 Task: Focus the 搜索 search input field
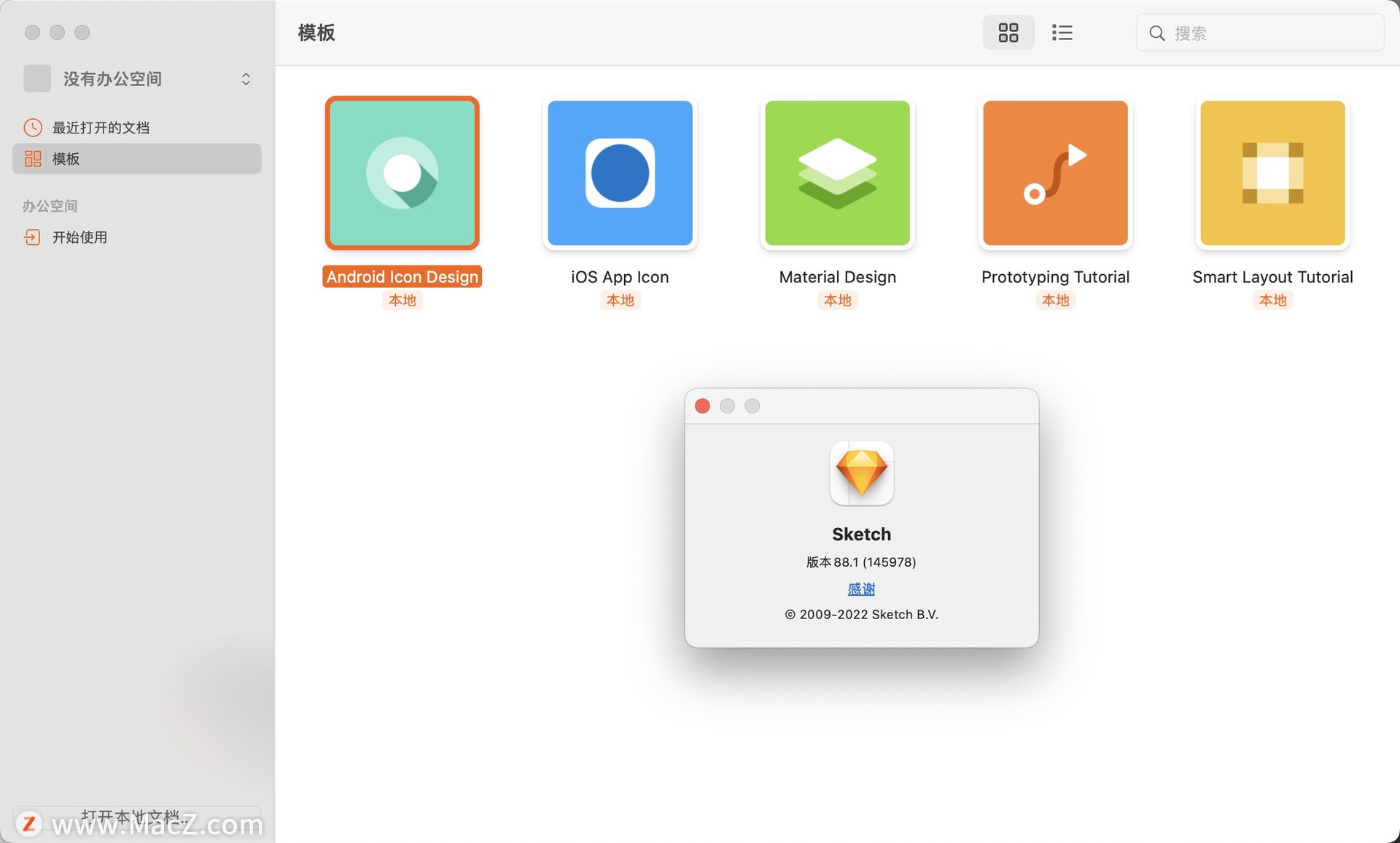[x=1260, y=33]
